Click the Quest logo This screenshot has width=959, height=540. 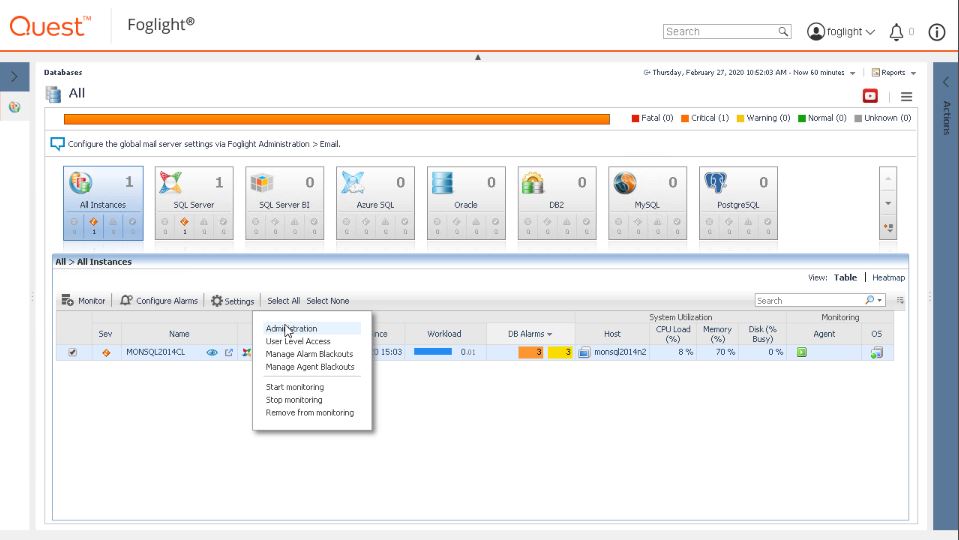[x=50, y=26]
